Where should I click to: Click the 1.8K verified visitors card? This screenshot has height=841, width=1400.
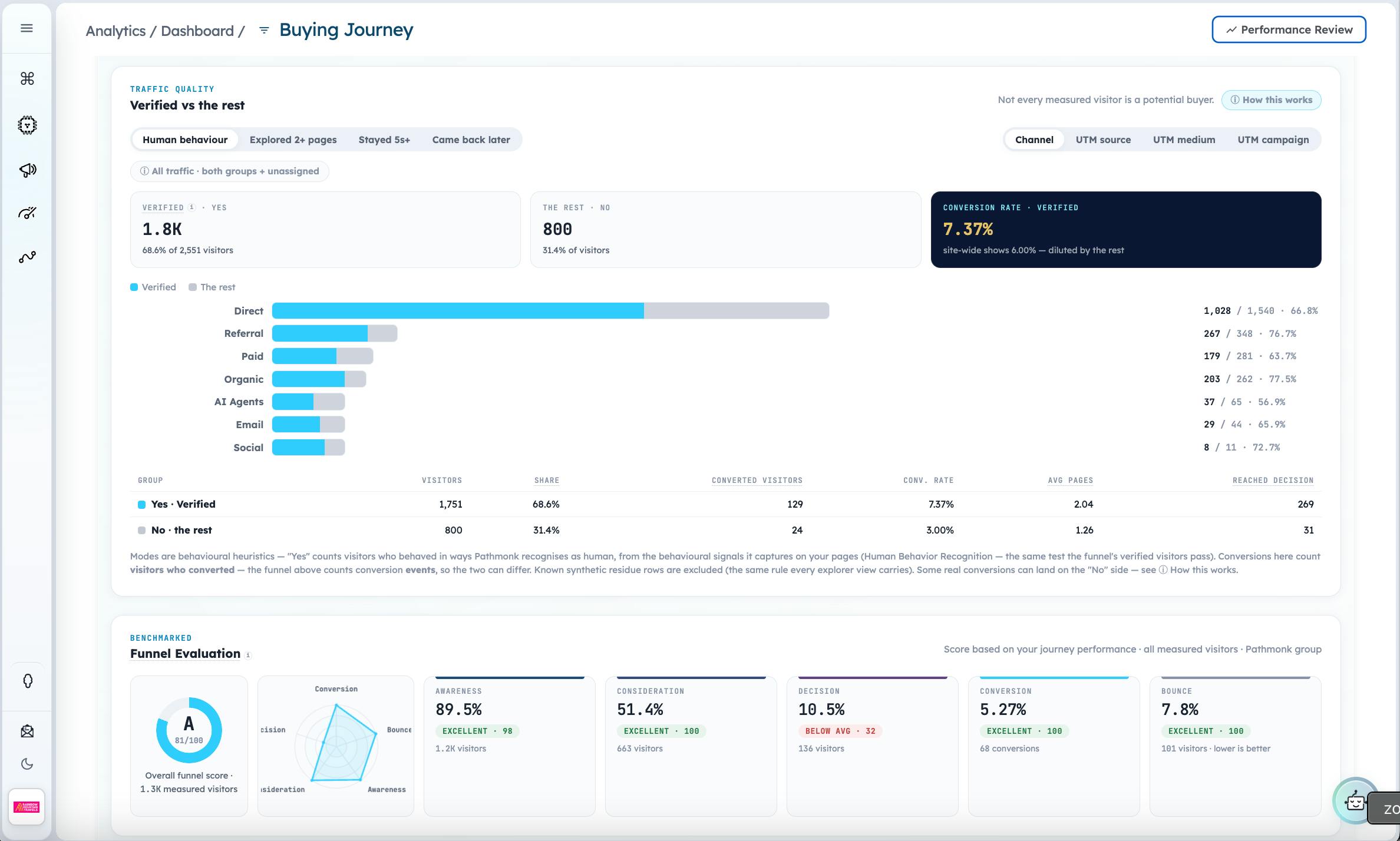(x=325, y=230)
